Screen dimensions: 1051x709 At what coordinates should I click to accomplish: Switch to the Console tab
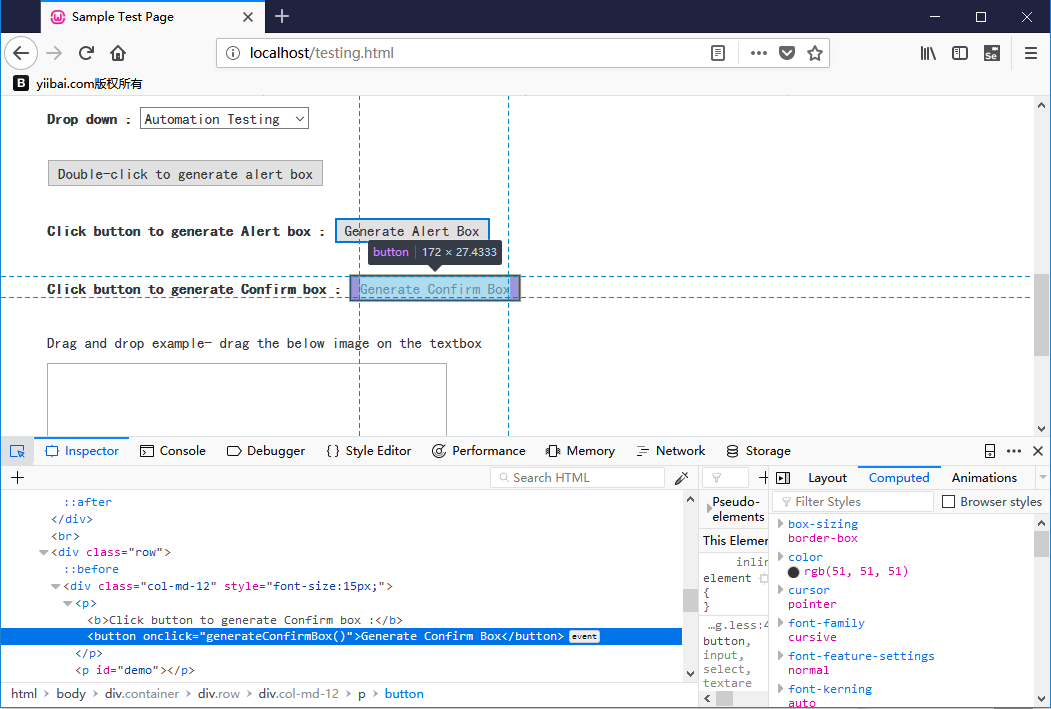coord(173,451)
